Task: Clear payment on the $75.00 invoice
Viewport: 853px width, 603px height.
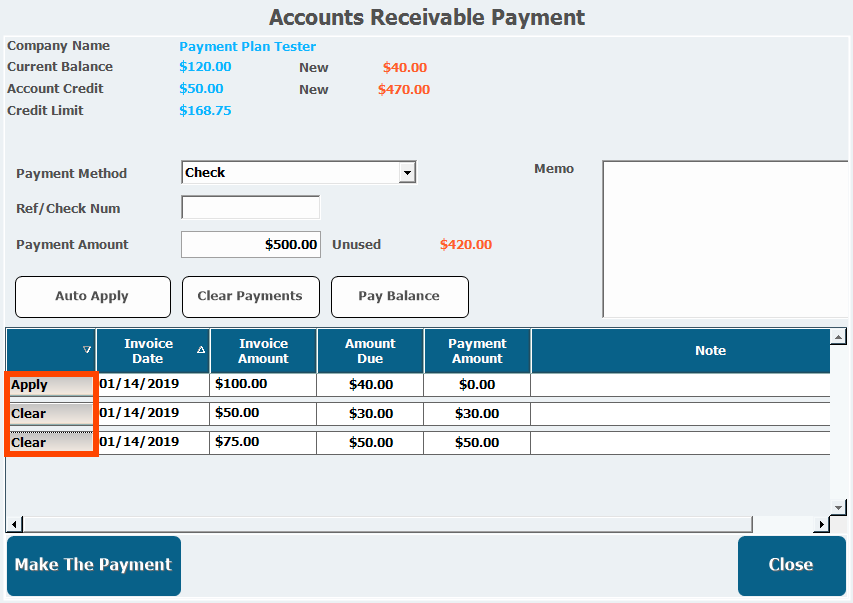Action: (x=51, y=442)
